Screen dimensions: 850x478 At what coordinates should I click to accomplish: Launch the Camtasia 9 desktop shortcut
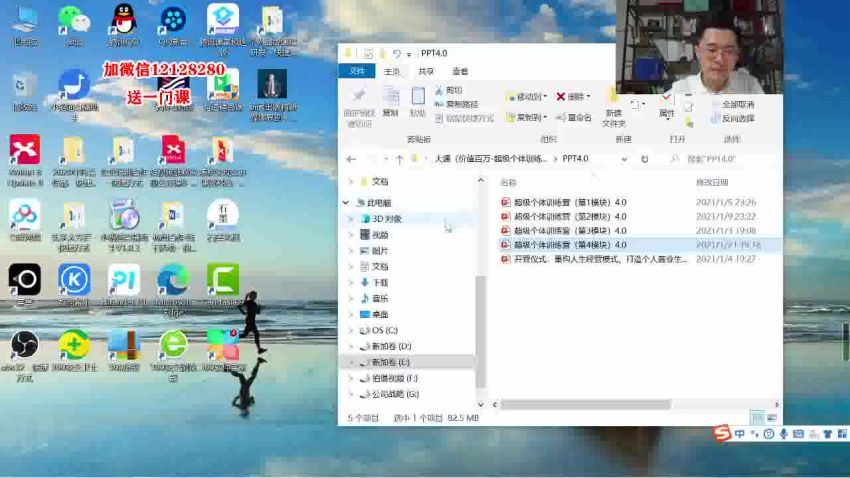coord(223,280)
